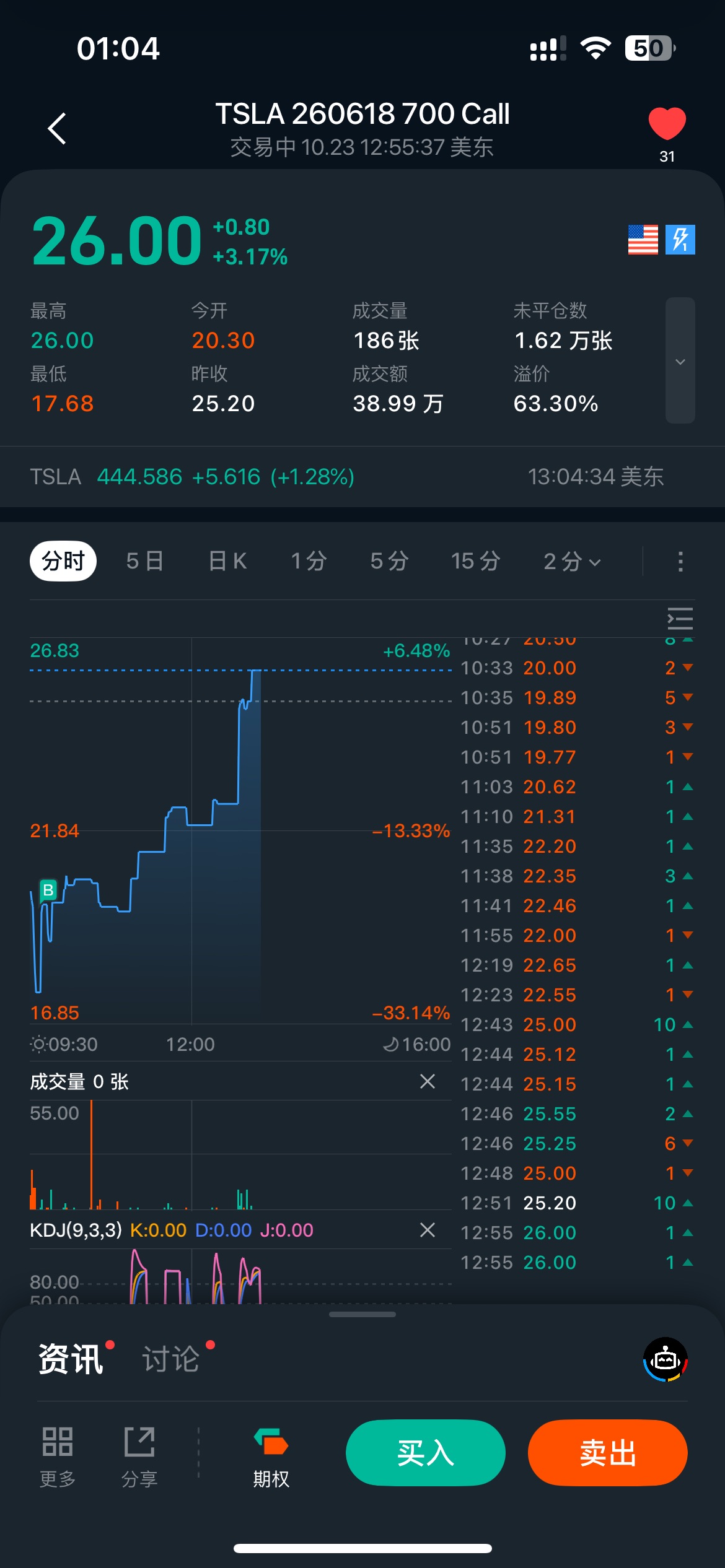Close the 成交量 volume indicator panel
Screen dimensions: 725x1568
pyautogui.click(x=428, y=1081)
